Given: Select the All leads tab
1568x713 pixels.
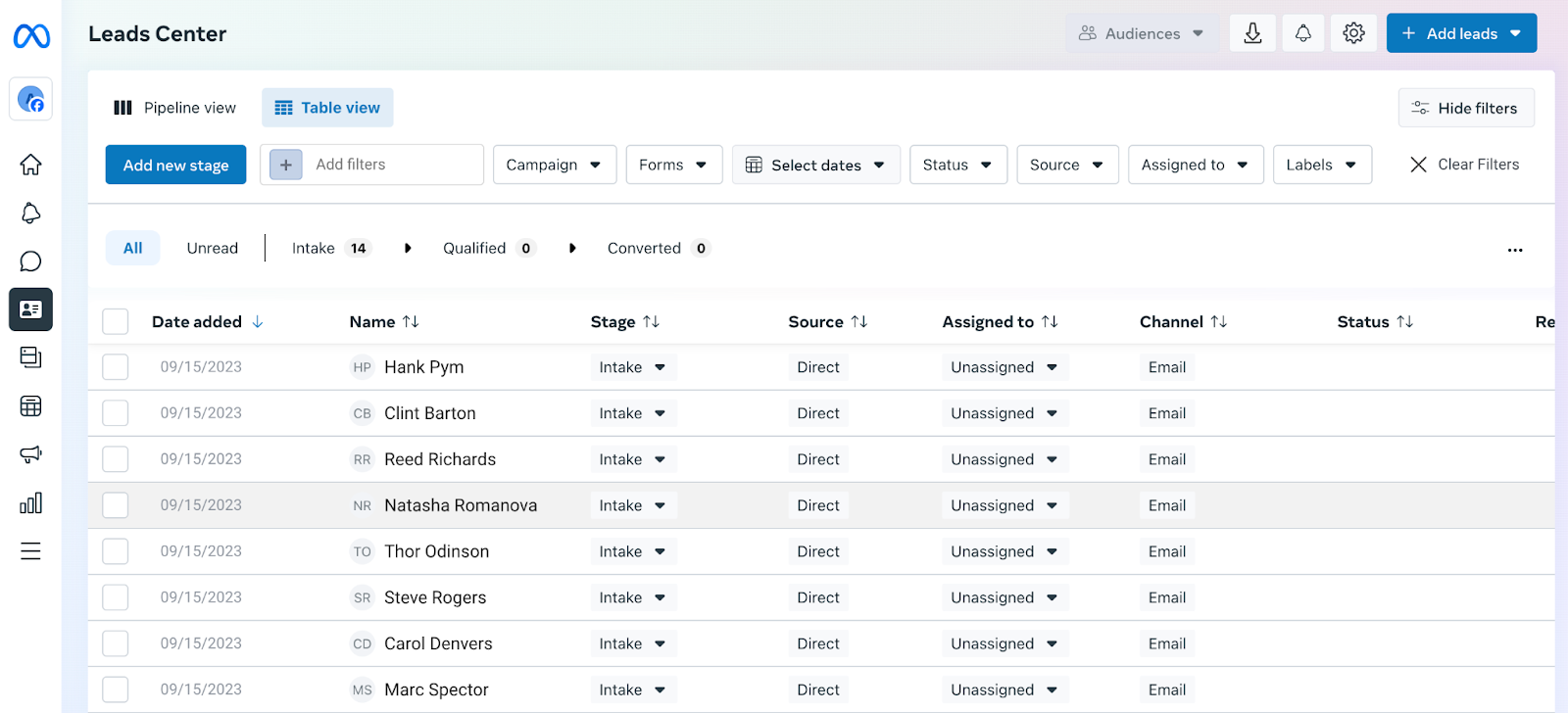Looking at the screenshot, I should 133,248.
